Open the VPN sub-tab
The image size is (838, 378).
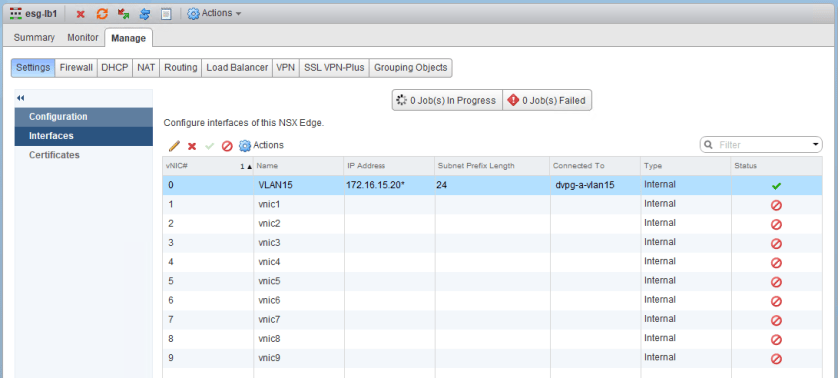click(x=286, y=68)
